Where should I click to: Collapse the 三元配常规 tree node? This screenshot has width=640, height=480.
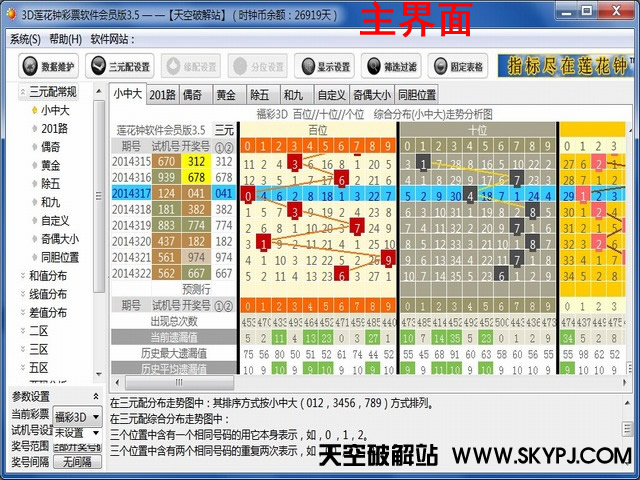coord(22,92)
